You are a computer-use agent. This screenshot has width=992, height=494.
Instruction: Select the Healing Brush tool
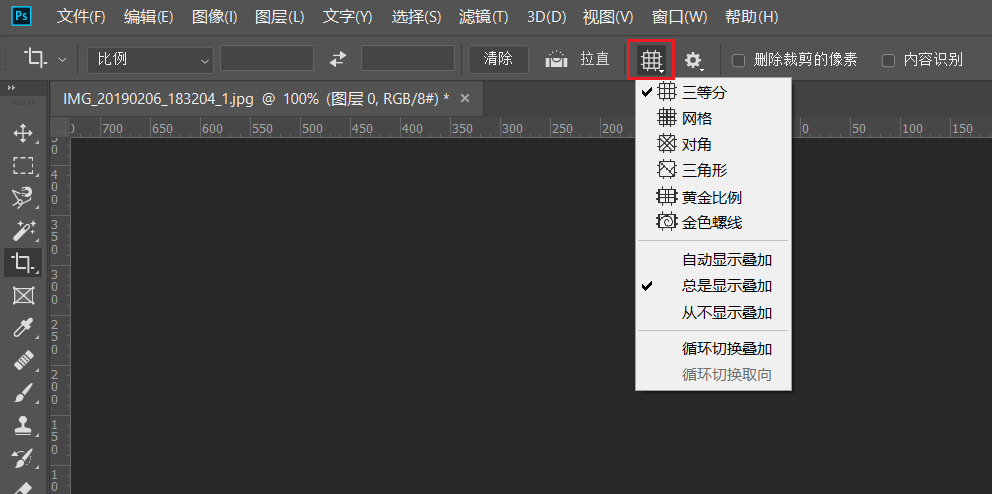(23, 361)
